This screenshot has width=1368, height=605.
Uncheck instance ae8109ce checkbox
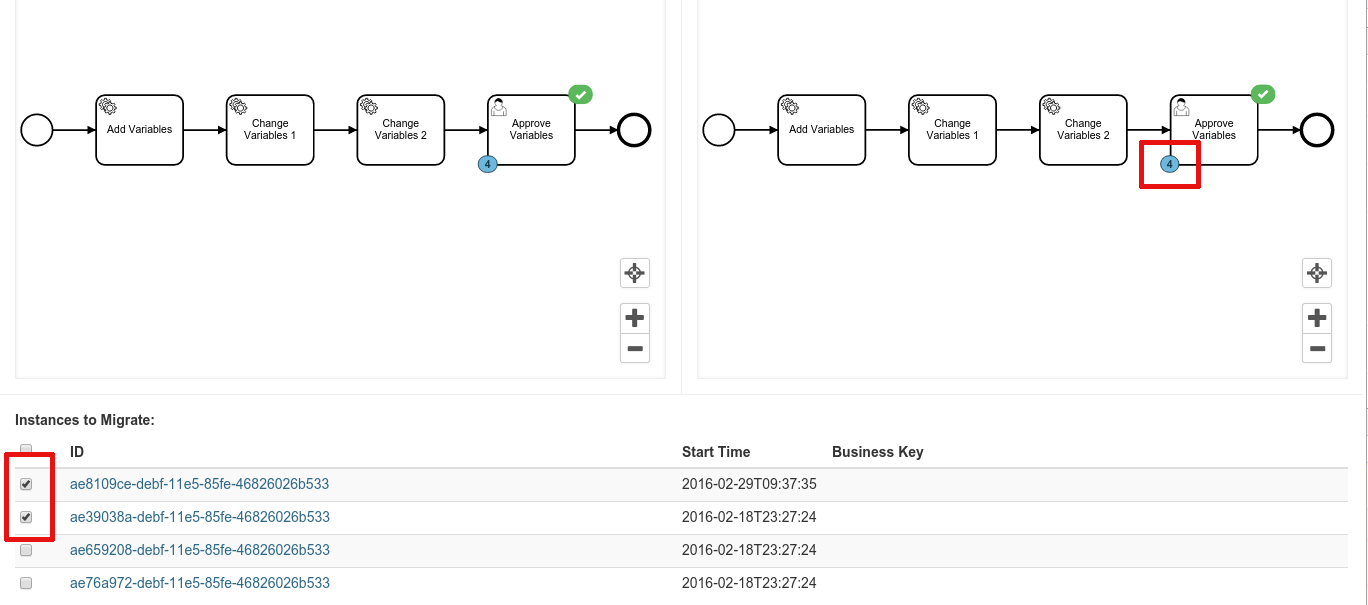[x=26, y=484]
